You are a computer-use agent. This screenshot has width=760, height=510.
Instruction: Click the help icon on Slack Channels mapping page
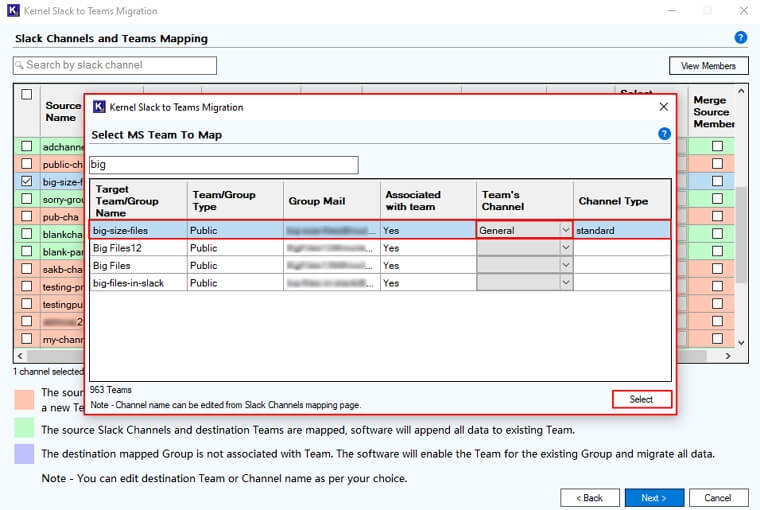pos(740,37)
